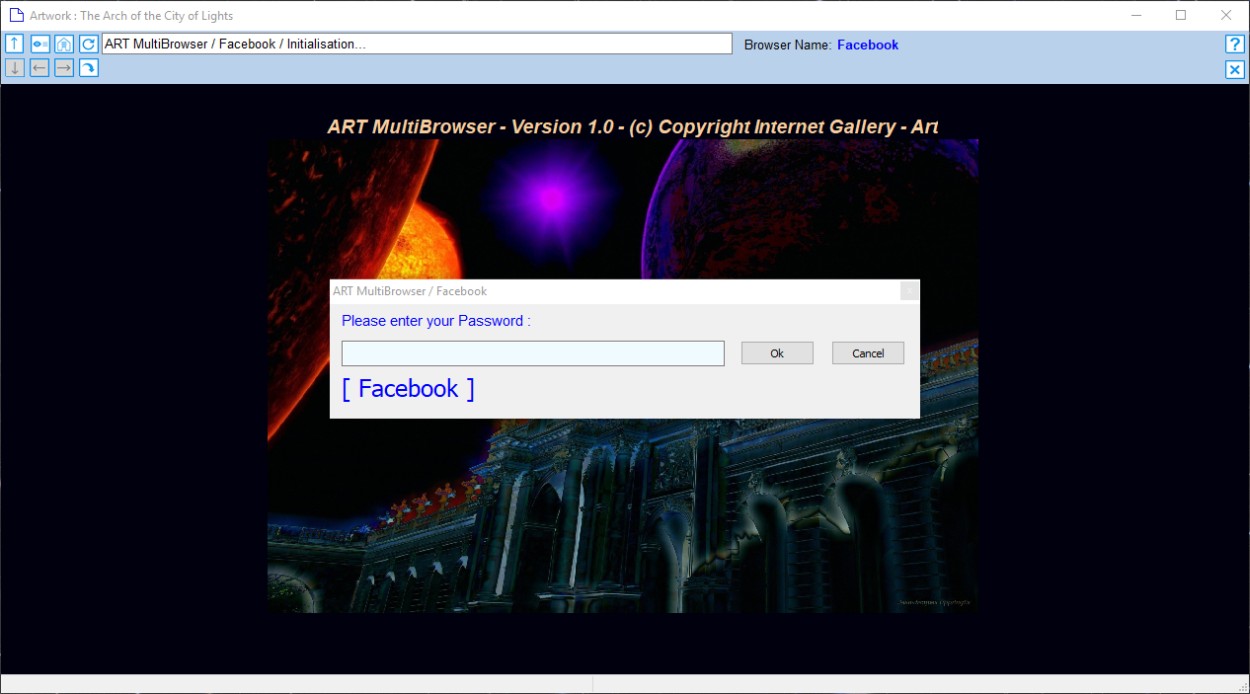Click the greyed down arrow icon

(15, 68)
